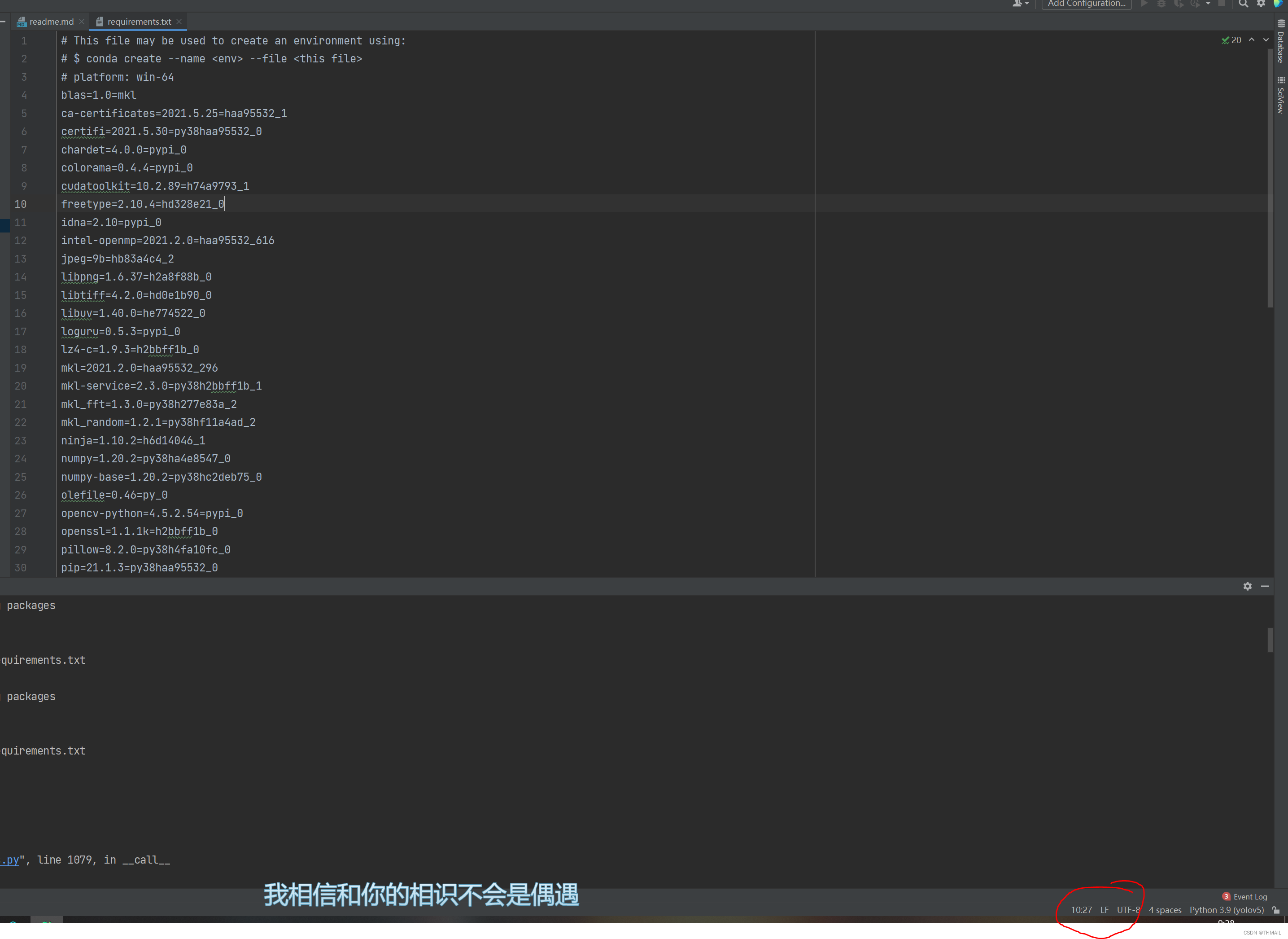Open the SciView tool window
Viewport: 1288px width, 939px height.
click(x=1281, y=96)
